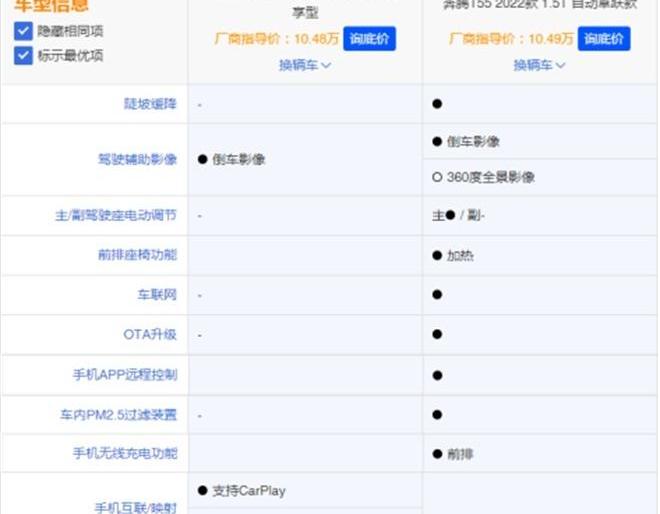Toggle the 隐藏相同项 checkbox
The height and width of the screenshot is (514, 660).
23,31
